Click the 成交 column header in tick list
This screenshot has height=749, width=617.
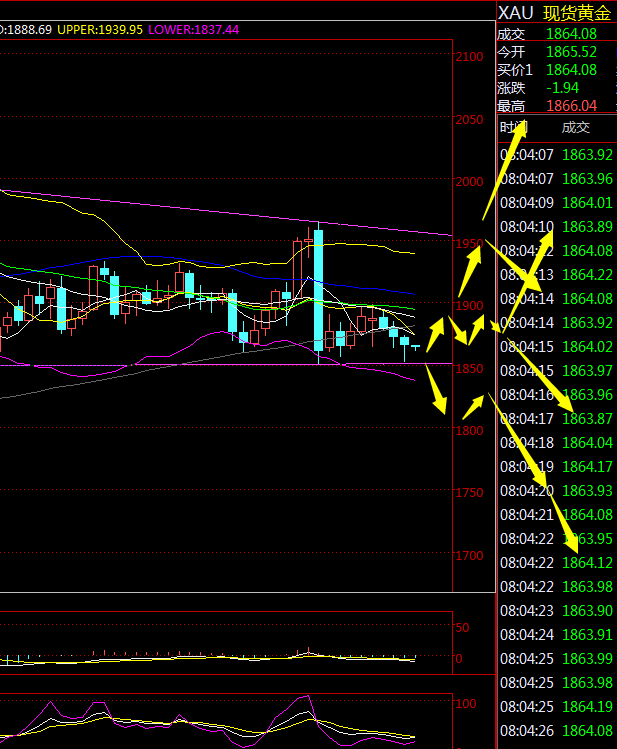tap(576, 127)
